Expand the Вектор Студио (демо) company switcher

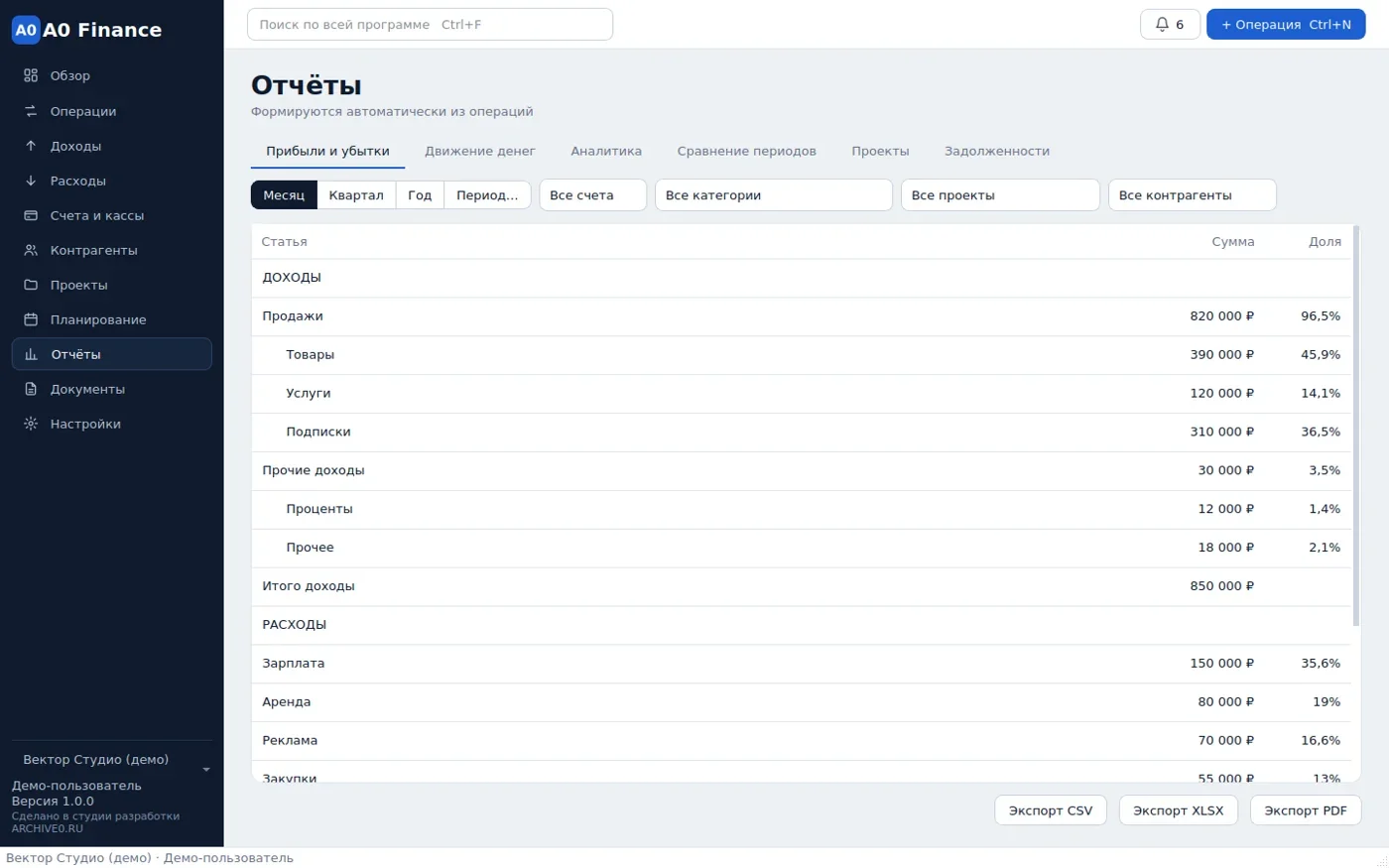point(112,760)
